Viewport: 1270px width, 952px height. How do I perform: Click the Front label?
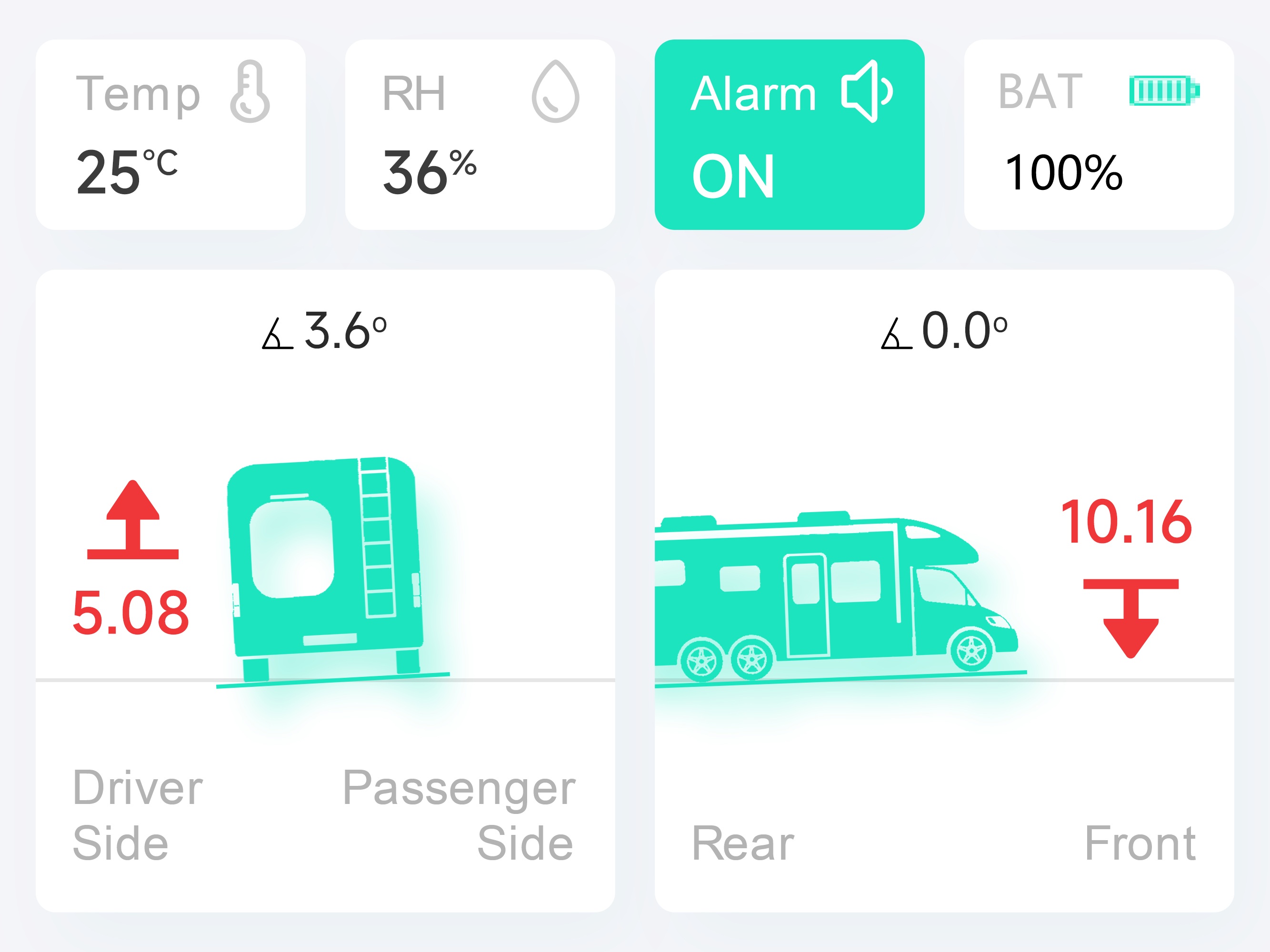point(1140,843)
